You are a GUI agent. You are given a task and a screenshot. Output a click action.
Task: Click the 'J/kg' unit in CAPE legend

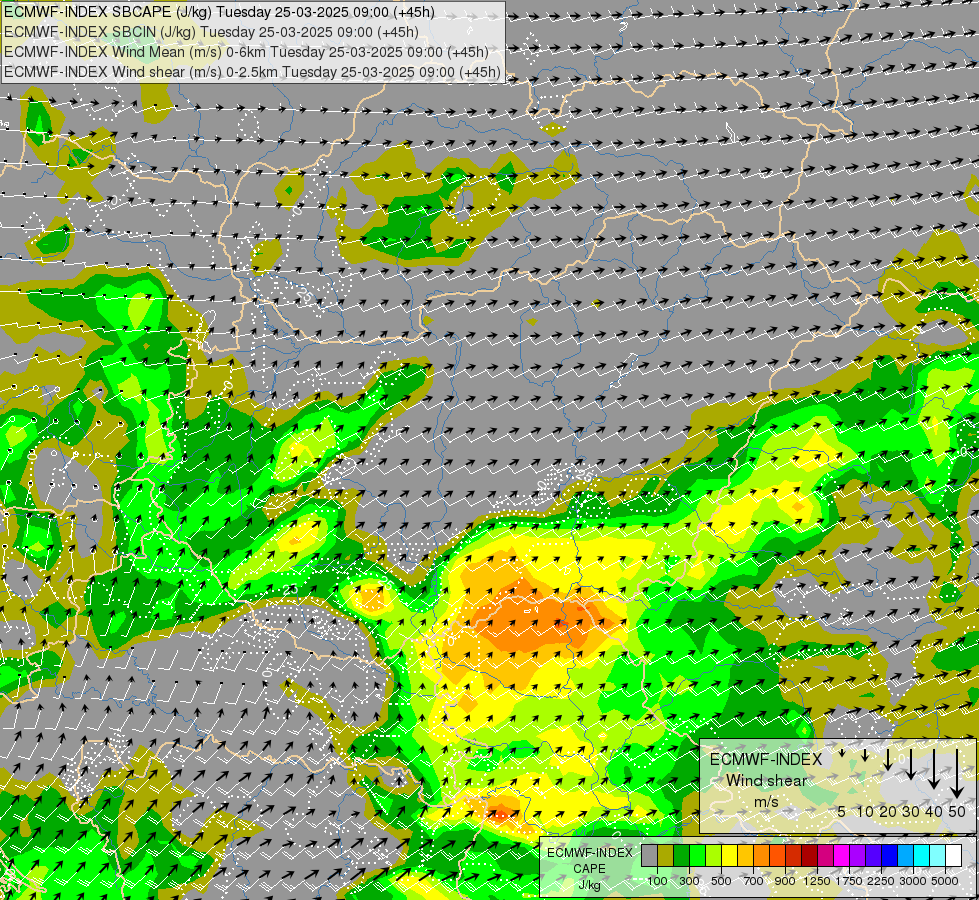(589, 885)
